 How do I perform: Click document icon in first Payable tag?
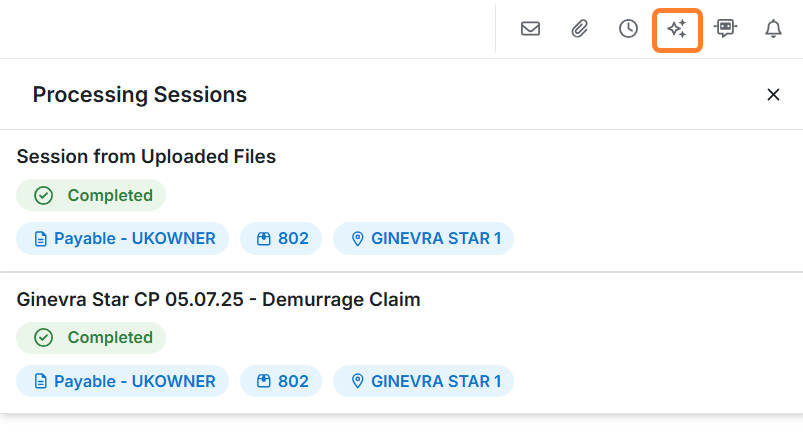click(41, 239)
